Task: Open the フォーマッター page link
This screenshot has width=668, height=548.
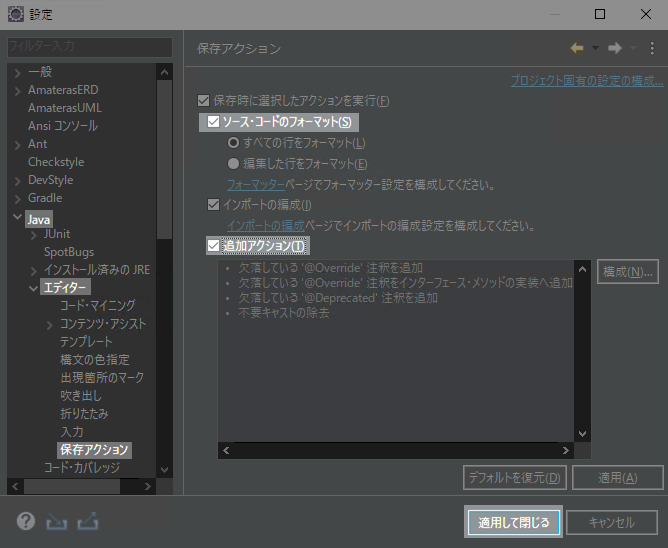Action: coord(256,185)
